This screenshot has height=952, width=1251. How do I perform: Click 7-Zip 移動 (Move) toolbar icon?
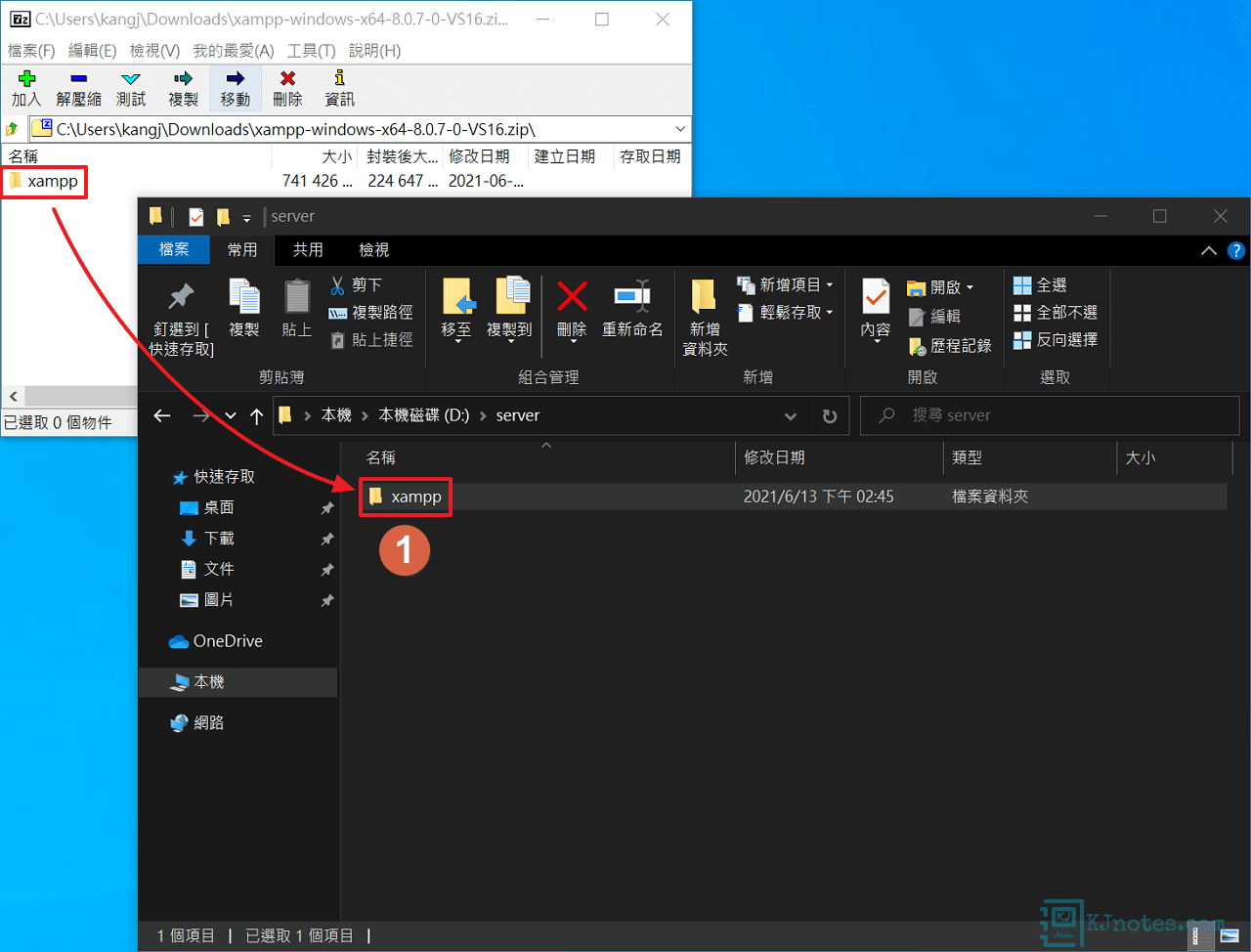tap(235, 88)
